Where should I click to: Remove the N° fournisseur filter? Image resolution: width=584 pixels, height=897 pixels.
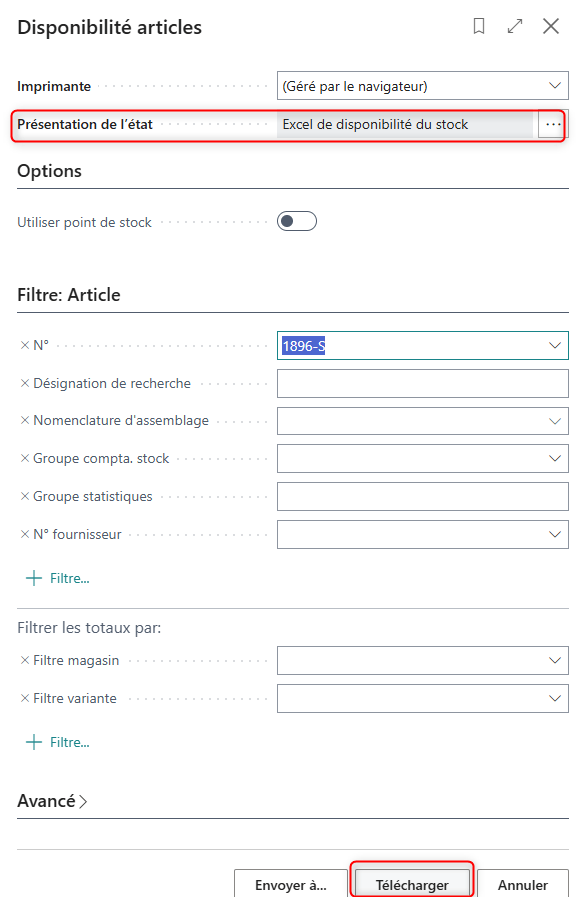(x=25, y=534)
